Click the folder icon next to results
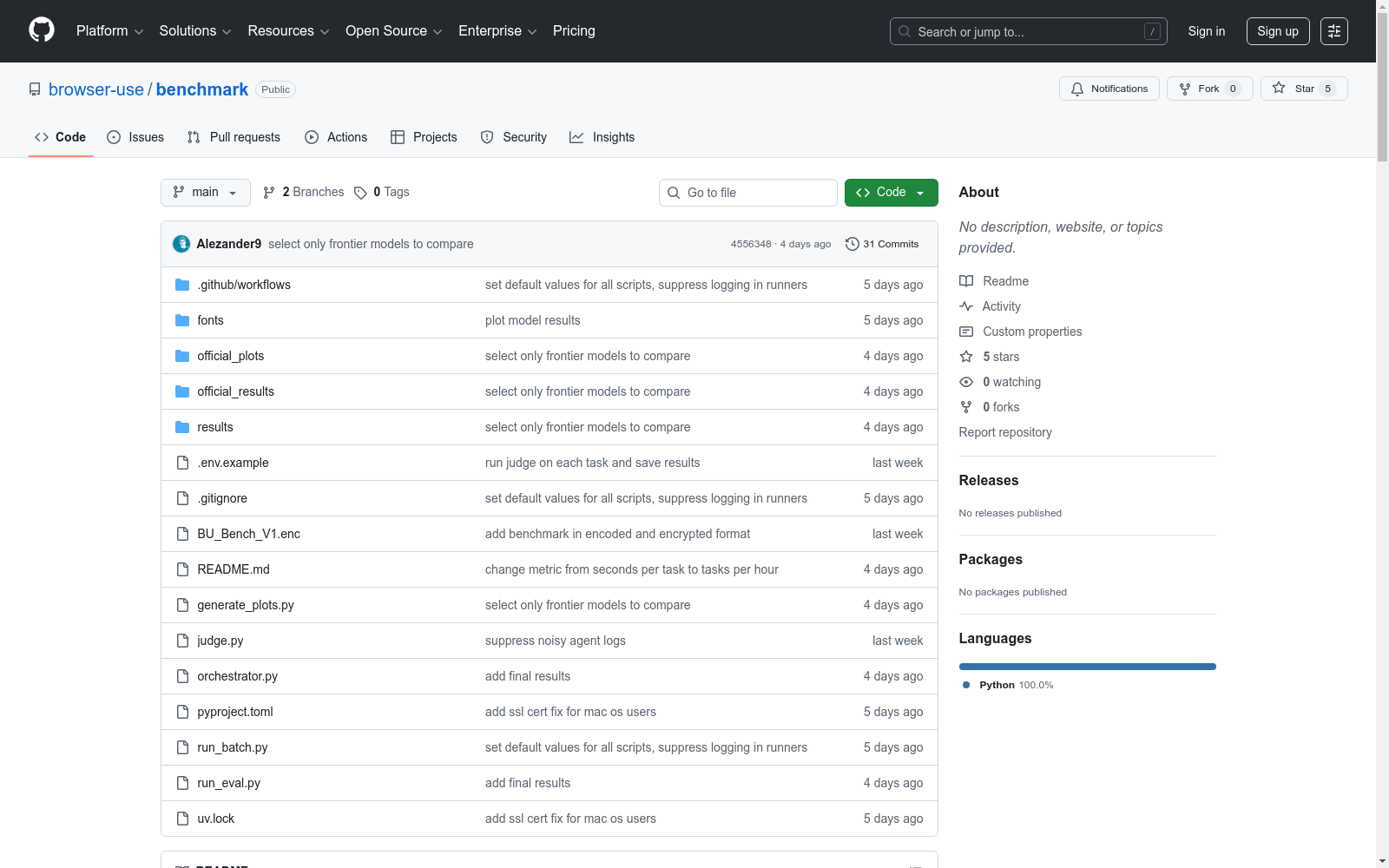Viewport: 1389px width, 868px height. tap(182, 427)
